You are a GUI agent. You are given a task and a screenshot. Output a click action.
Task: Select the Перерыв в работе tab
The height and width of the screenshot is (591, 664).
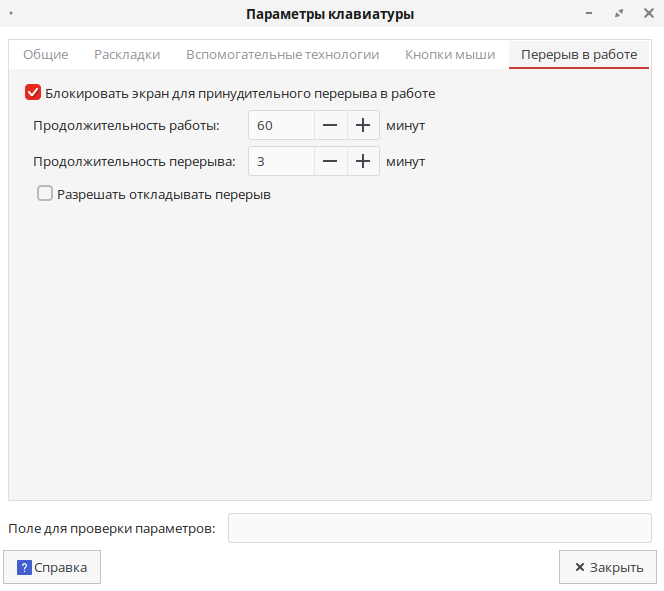coord(579,55)
